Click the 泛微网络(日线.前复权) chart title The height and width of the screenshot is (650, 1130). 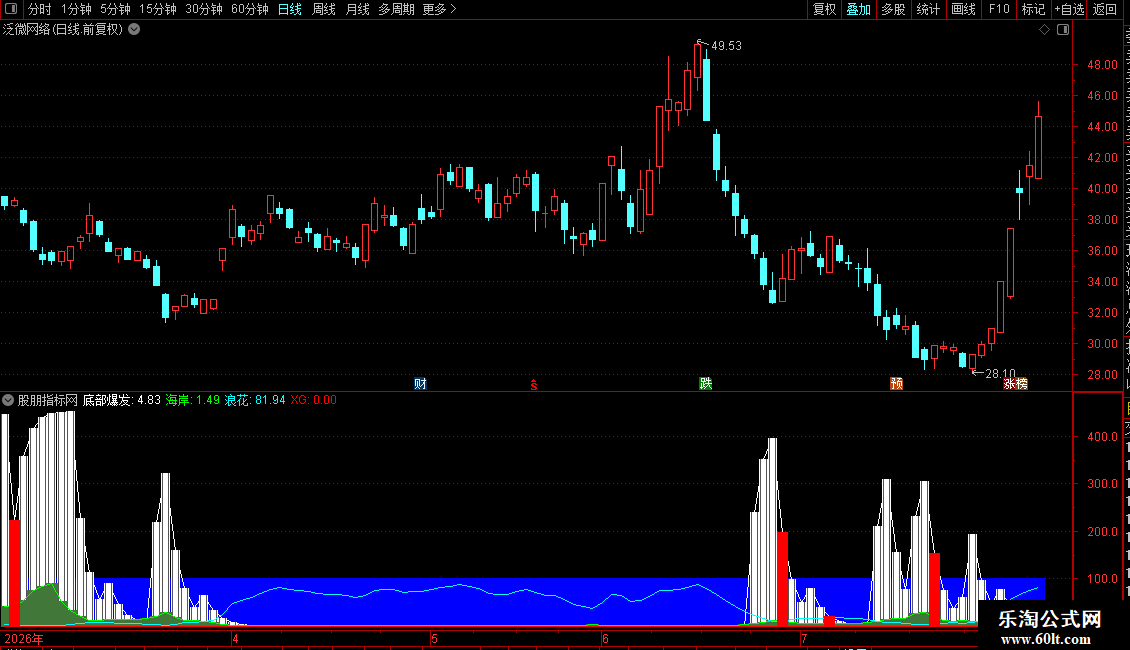click(63, 30)
